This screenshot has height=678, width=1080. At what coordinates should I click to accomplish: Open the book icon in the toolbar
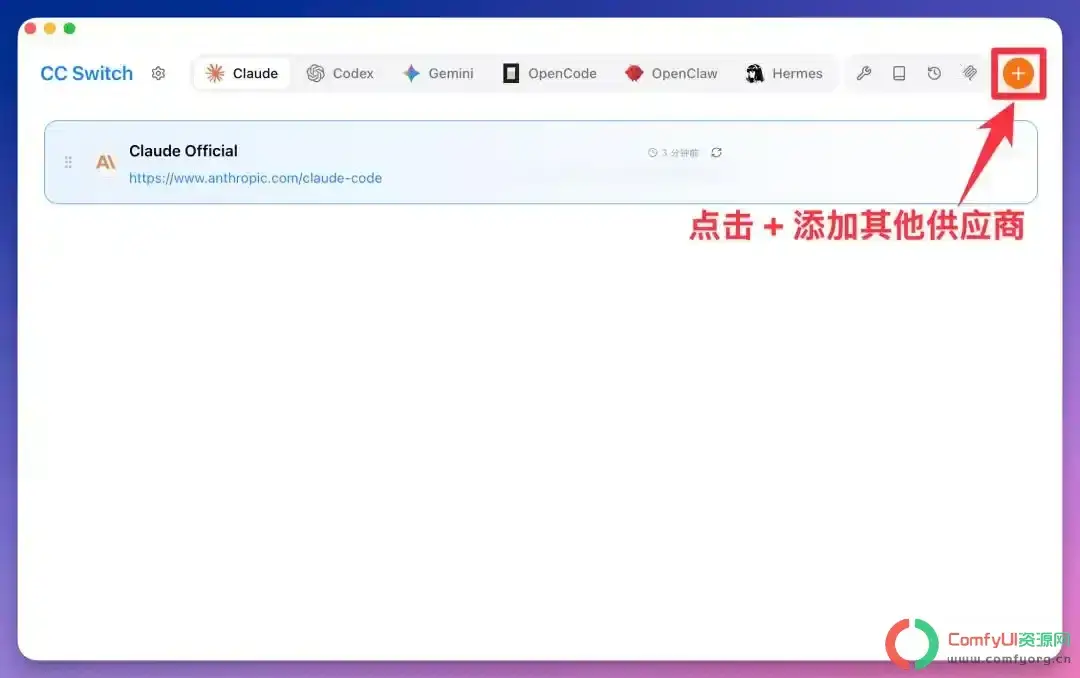pos(899,73)
